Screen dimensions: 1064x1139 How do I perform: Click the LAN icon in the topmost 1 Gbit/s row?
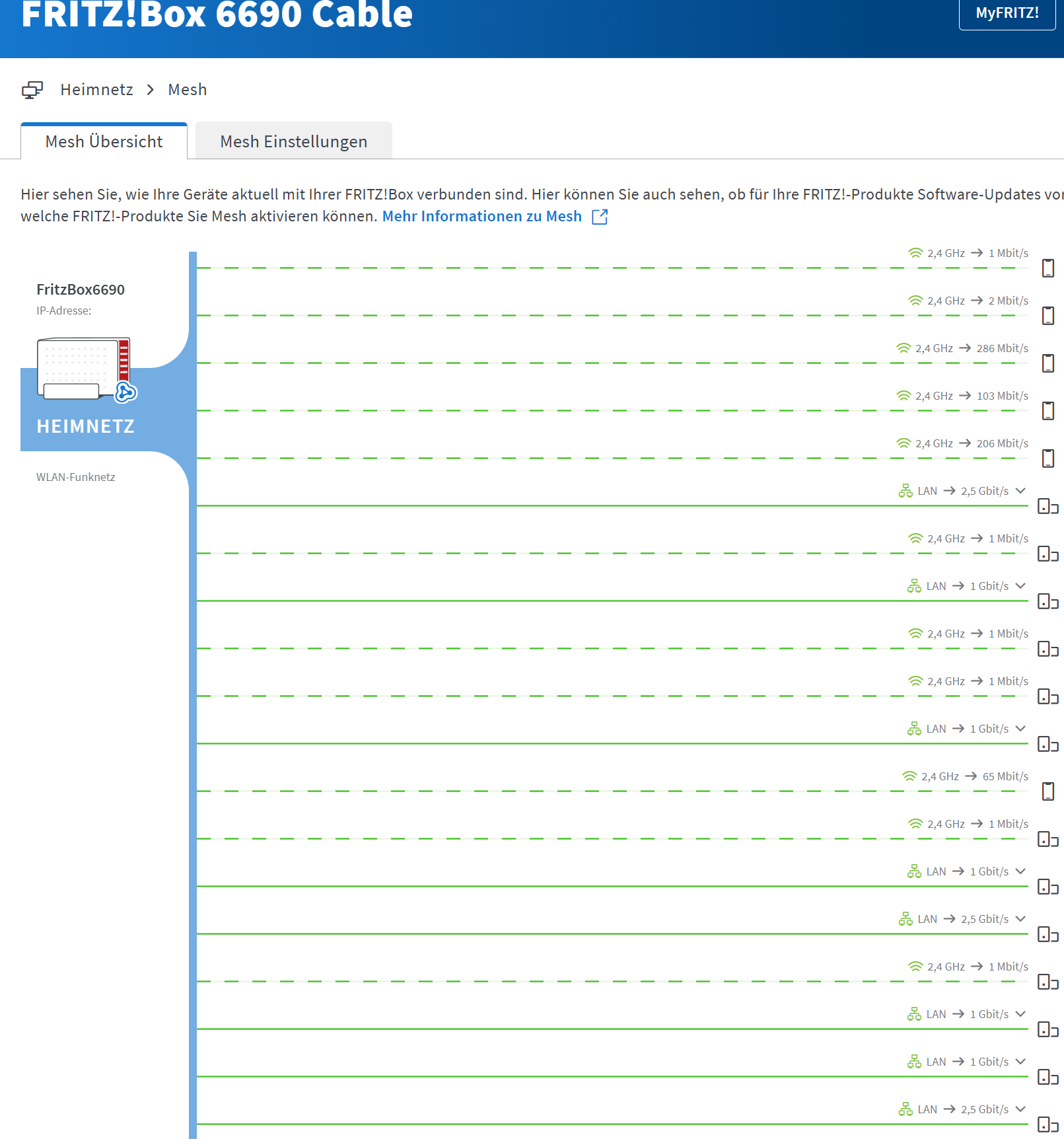[x=914, y=586]
